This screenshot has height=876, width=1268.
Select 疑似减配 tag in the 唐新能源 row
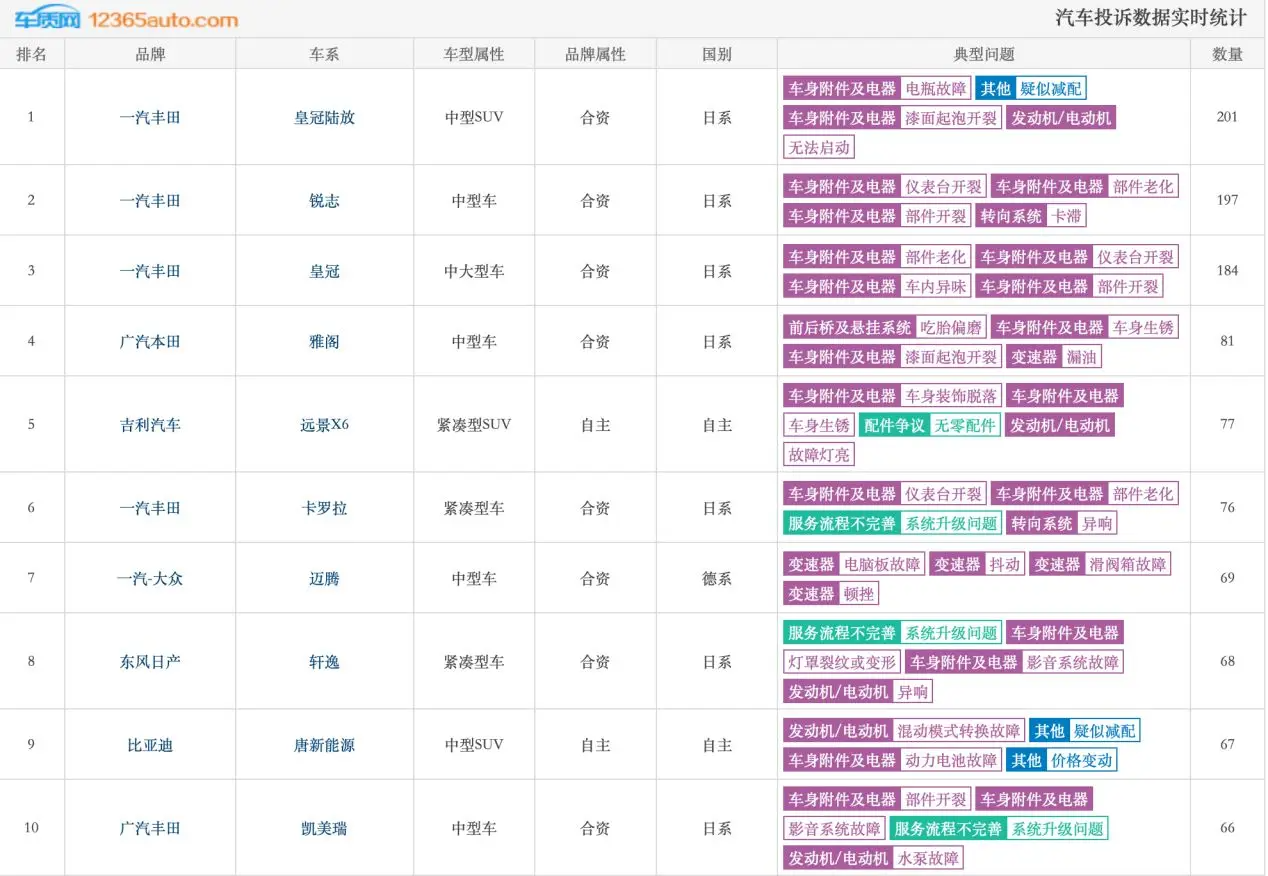coord(1104,731)
